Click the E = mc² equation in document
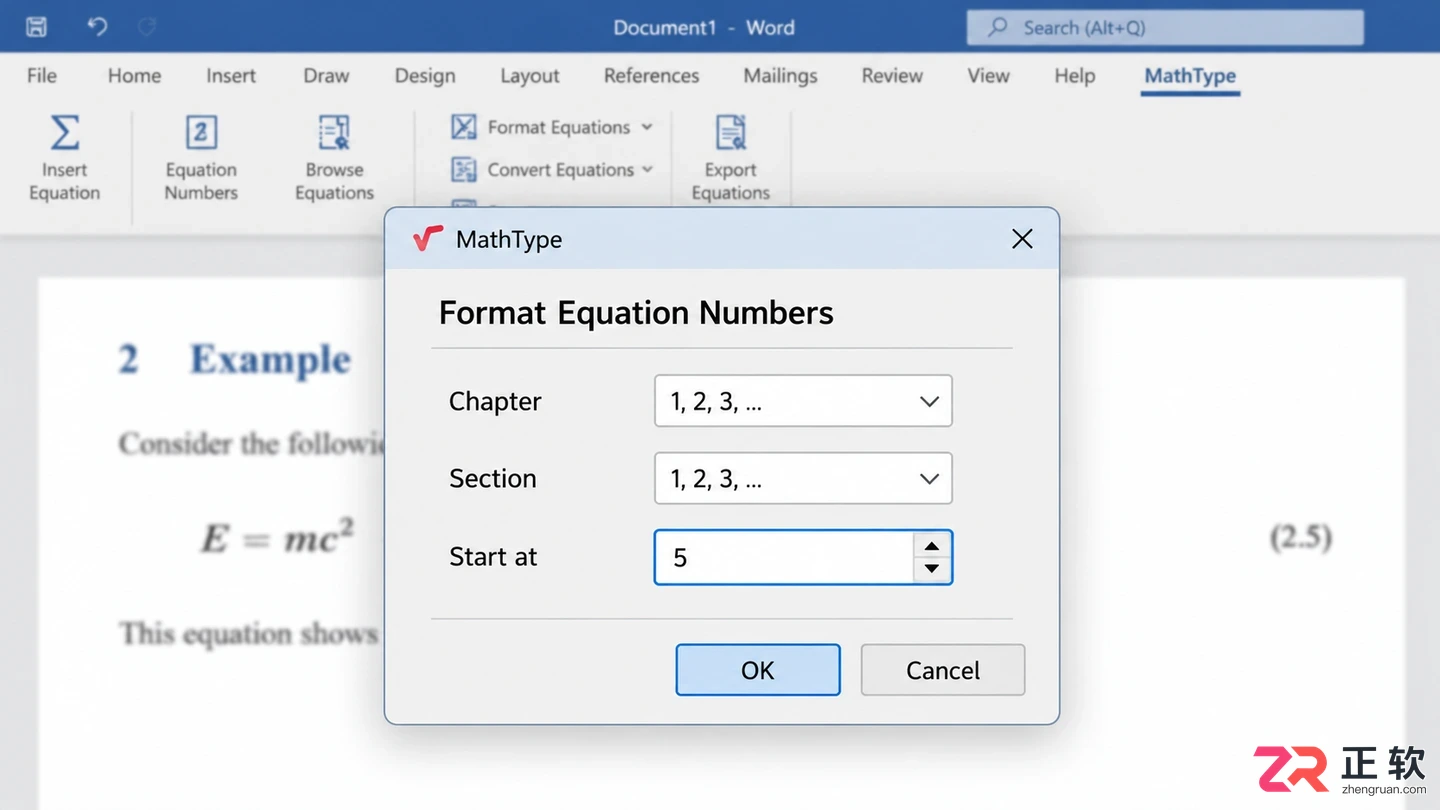Viewport: 1440px width, 810px height. [277, 537]
